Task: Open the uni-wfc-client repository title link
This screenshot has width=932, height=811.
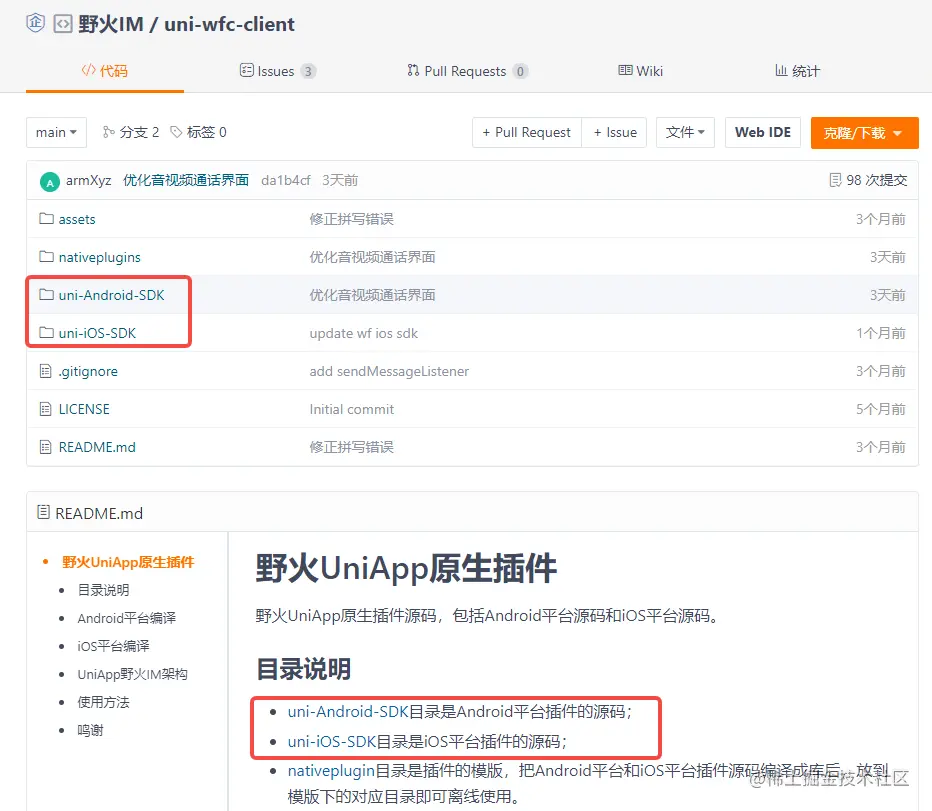Action: (229, 24)
